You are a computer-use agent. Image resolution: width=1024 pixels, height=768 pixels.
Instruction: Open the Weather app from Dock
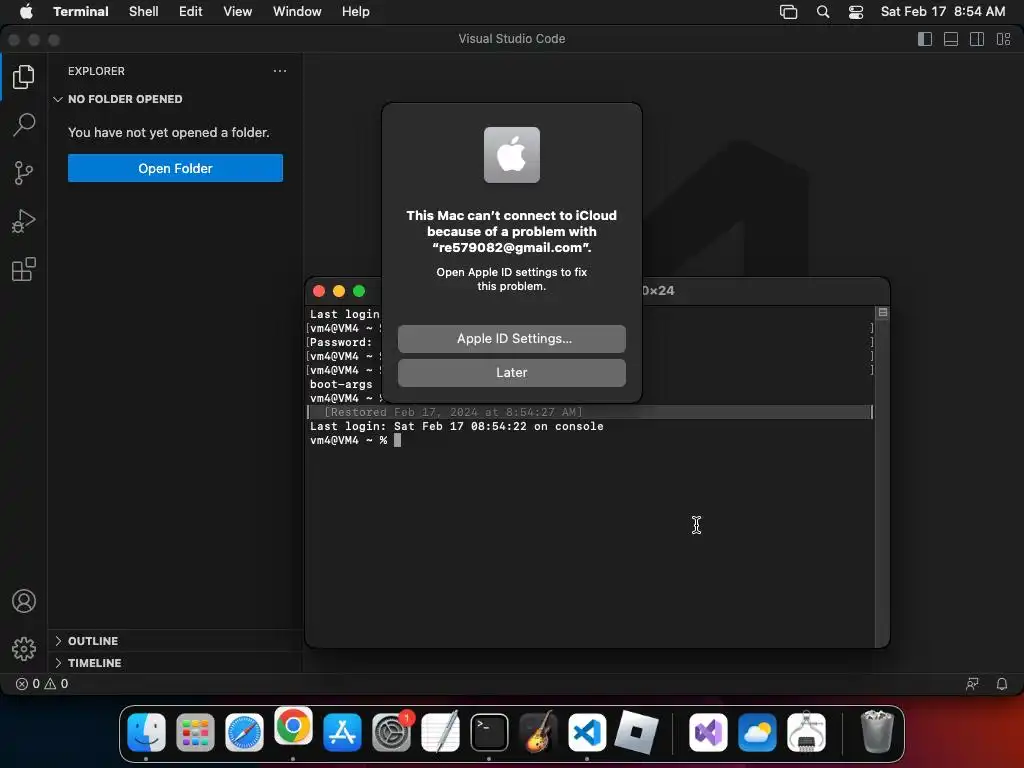click(x=758, y=731)
